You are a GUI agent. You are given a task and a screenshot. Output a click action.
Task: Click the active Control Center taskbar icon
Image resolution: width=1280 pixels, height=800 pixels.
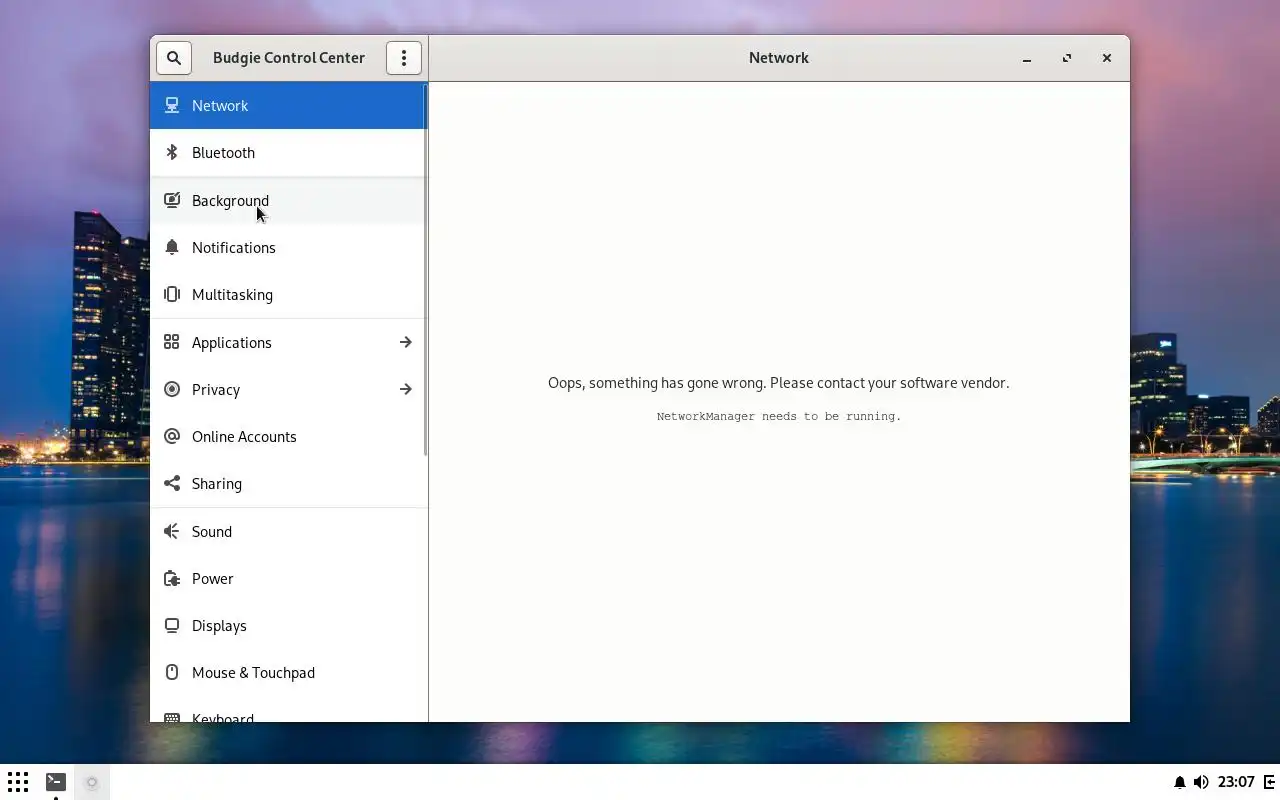pyautogui.click(x=92, y=782)
